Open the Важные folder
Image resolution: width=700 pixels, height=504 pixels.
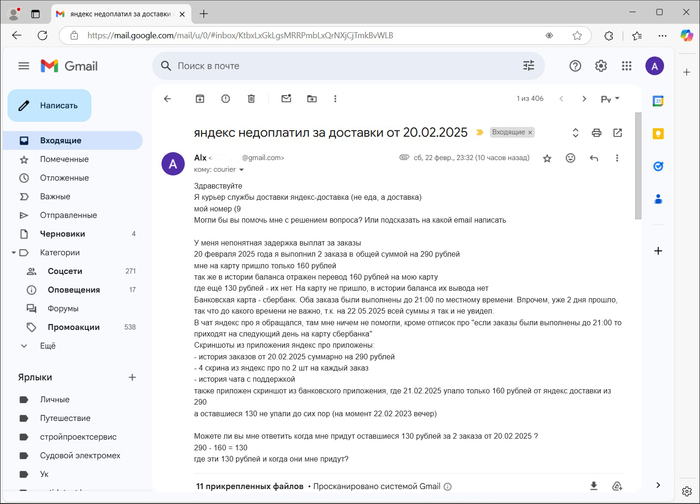point(73,196)
